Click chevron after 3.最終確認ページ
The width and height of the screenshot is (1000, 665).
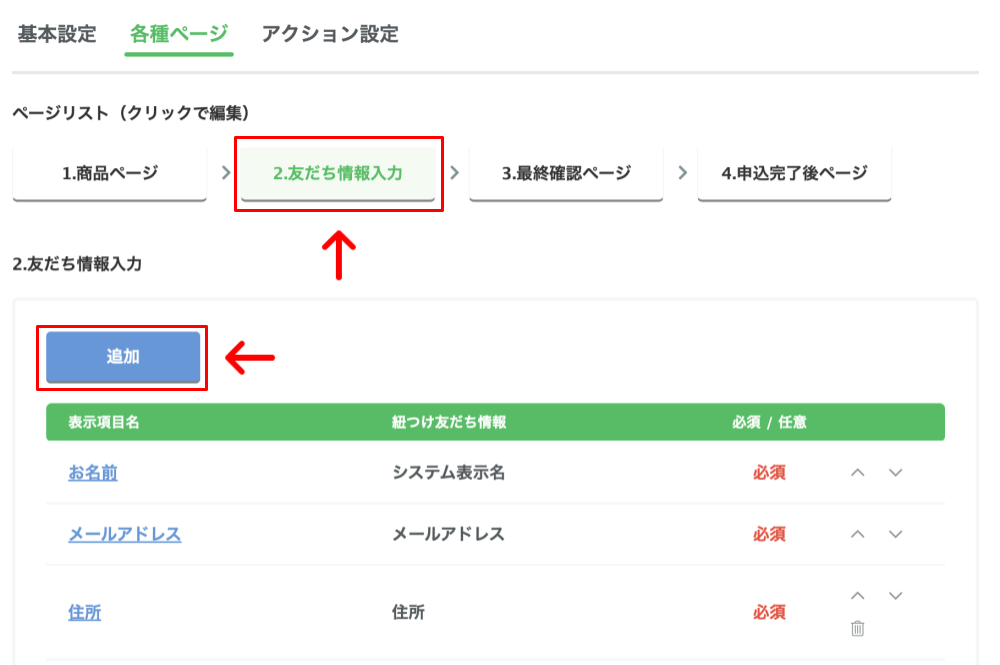(x=682, y=172)
